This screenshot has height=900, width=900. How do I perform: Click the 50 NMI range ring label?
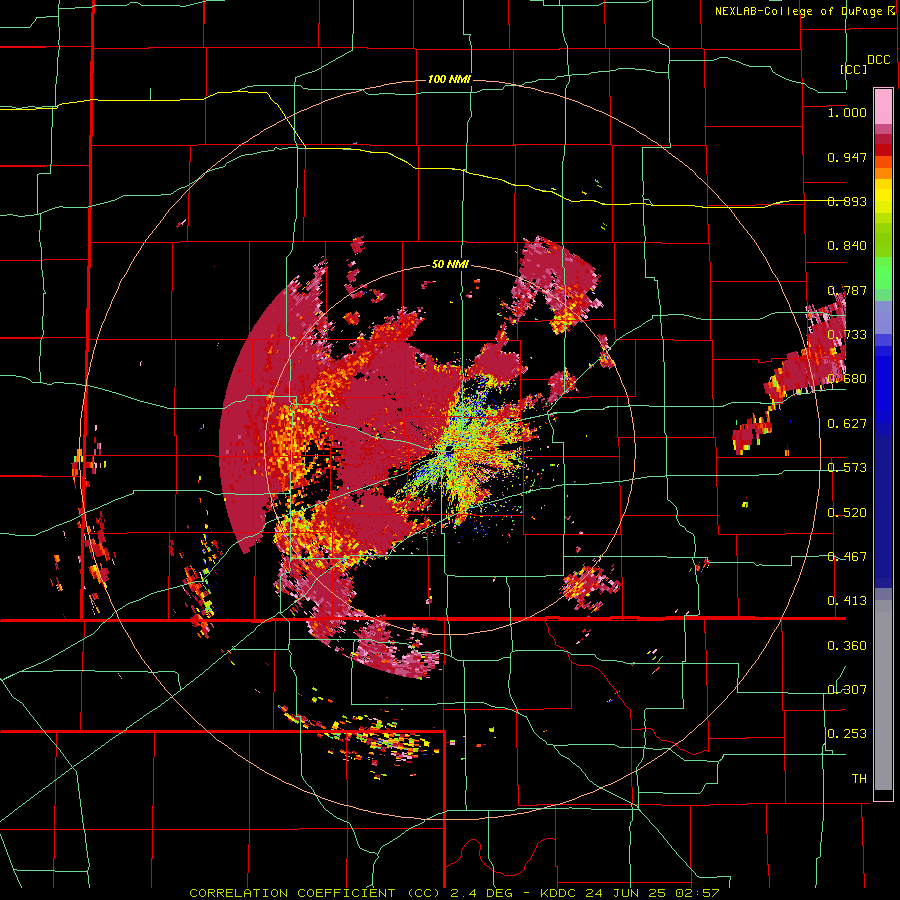pyautogui.click(x=450, y=265)
